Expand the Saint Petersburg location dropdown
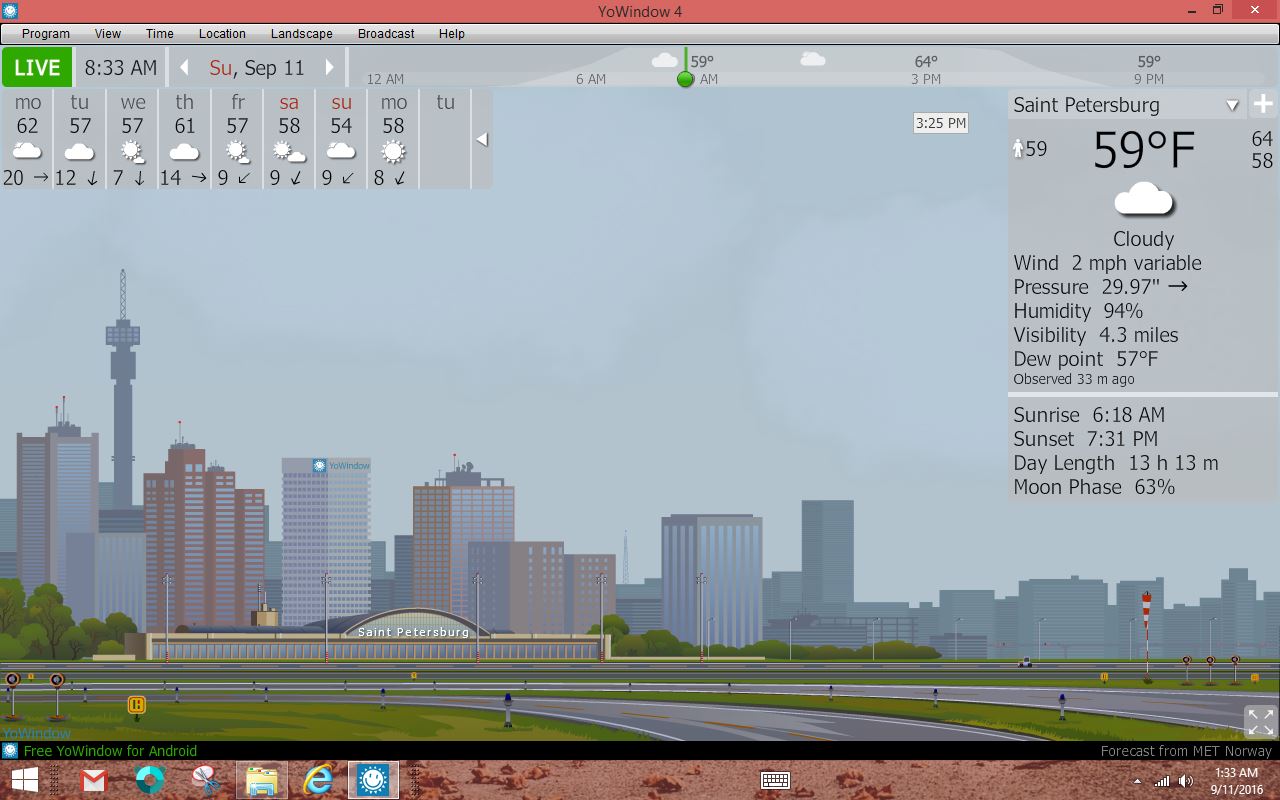Screen dimensions: 1280x800 1232,105
